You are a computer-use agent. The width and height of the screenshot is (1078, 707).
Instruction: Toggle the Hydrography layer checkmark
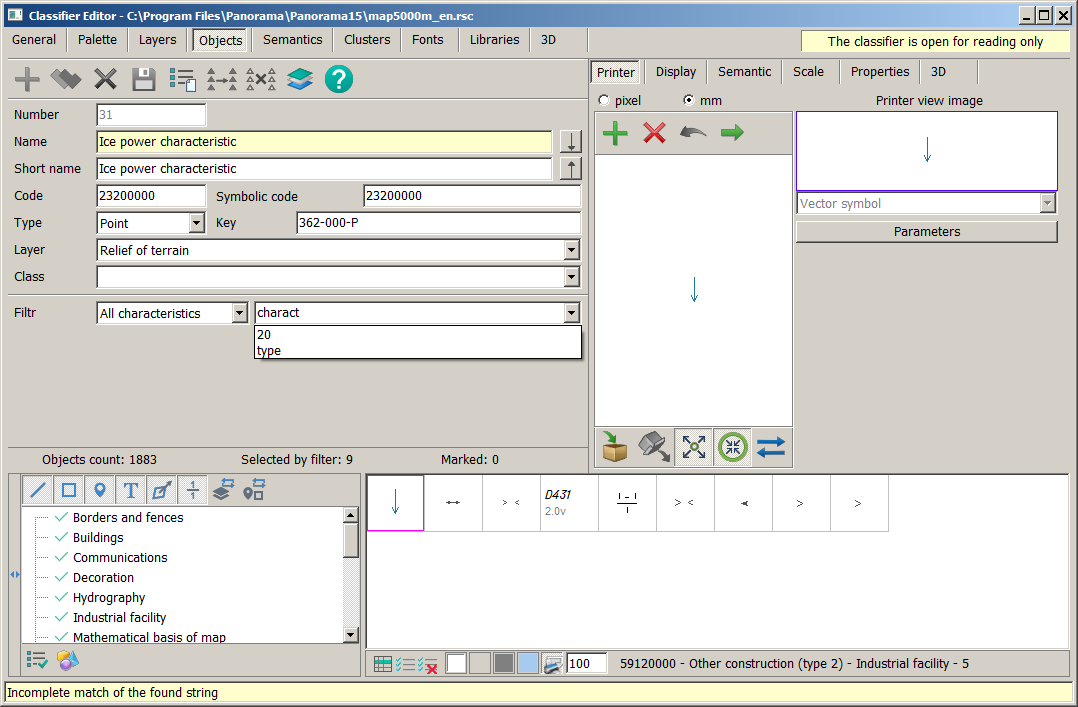click(62, 598)
